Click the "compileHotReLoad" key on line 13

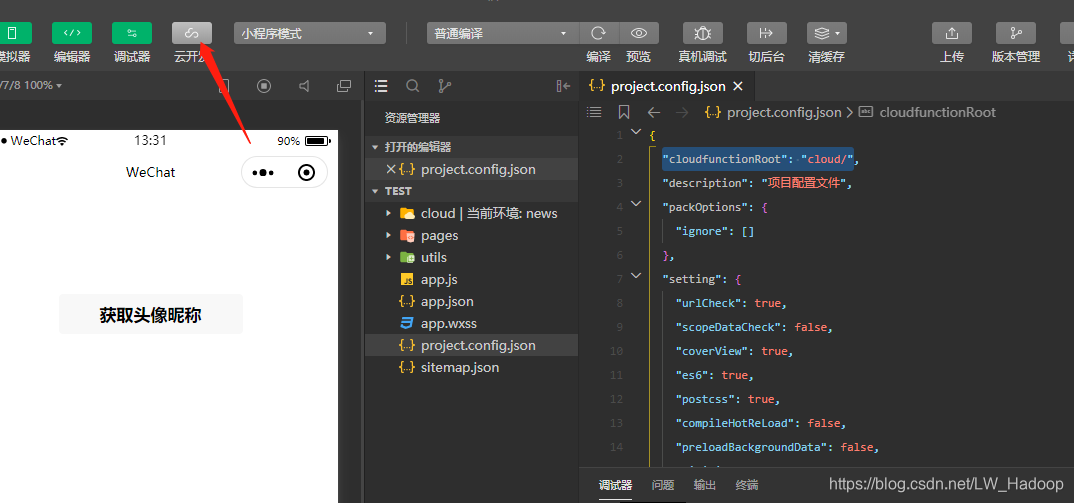(x=735, y=423)
